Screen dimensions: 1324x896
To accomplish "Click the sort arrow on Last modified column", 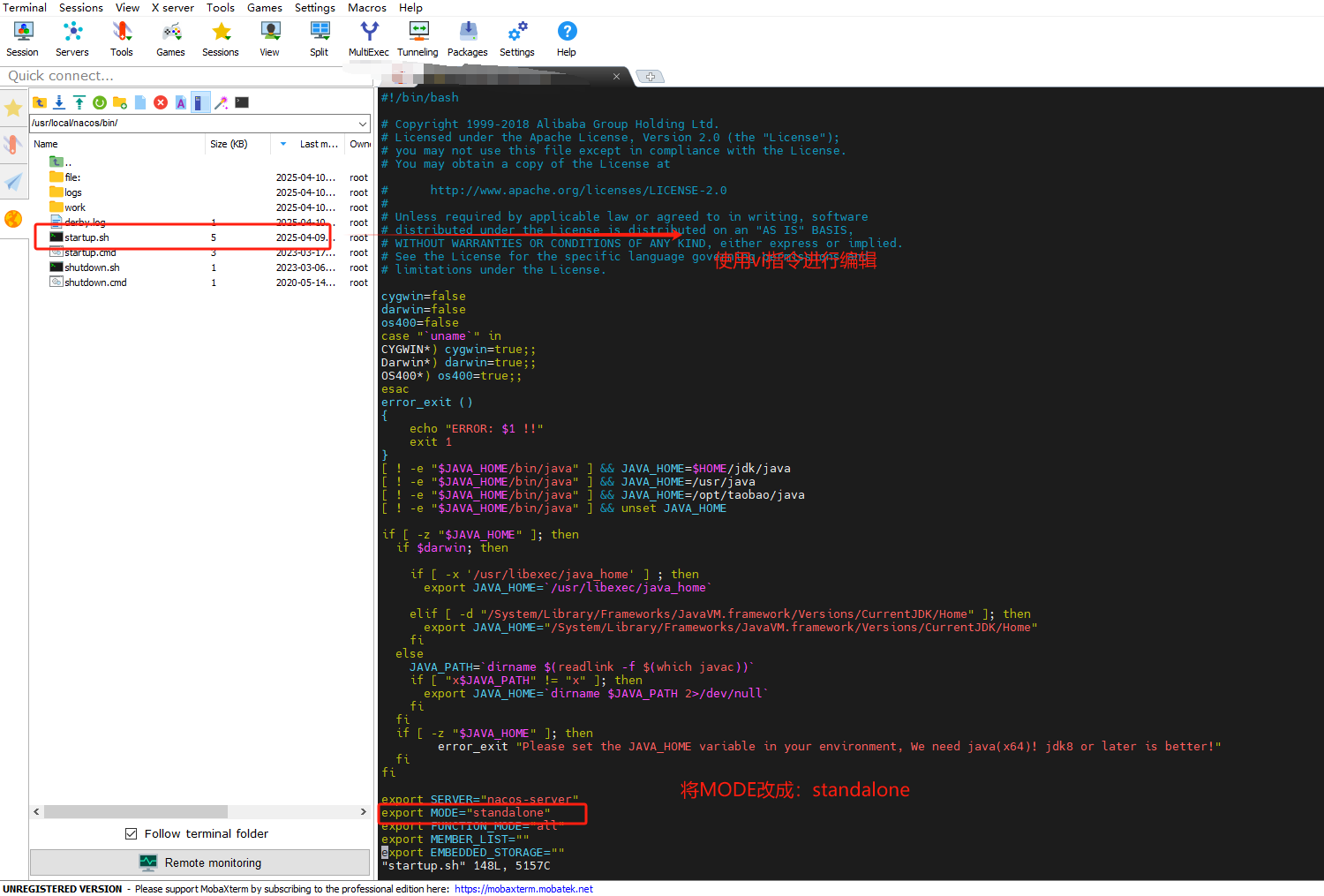I will pos(283,144).
